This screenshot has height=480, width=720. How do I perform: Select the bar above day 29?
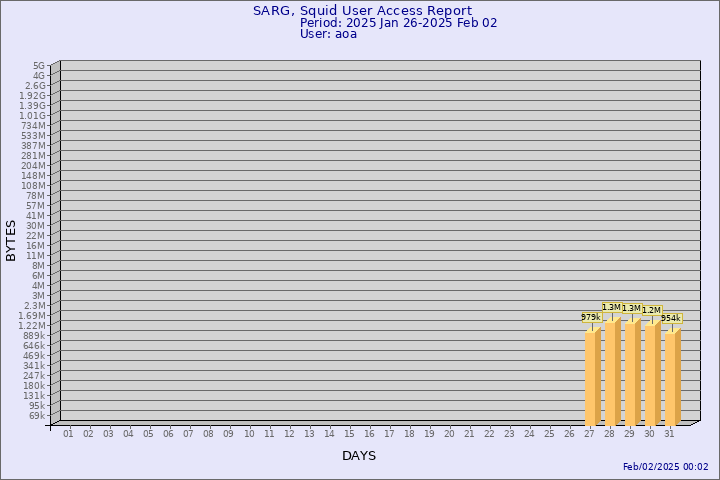click(x=632, y=373)
